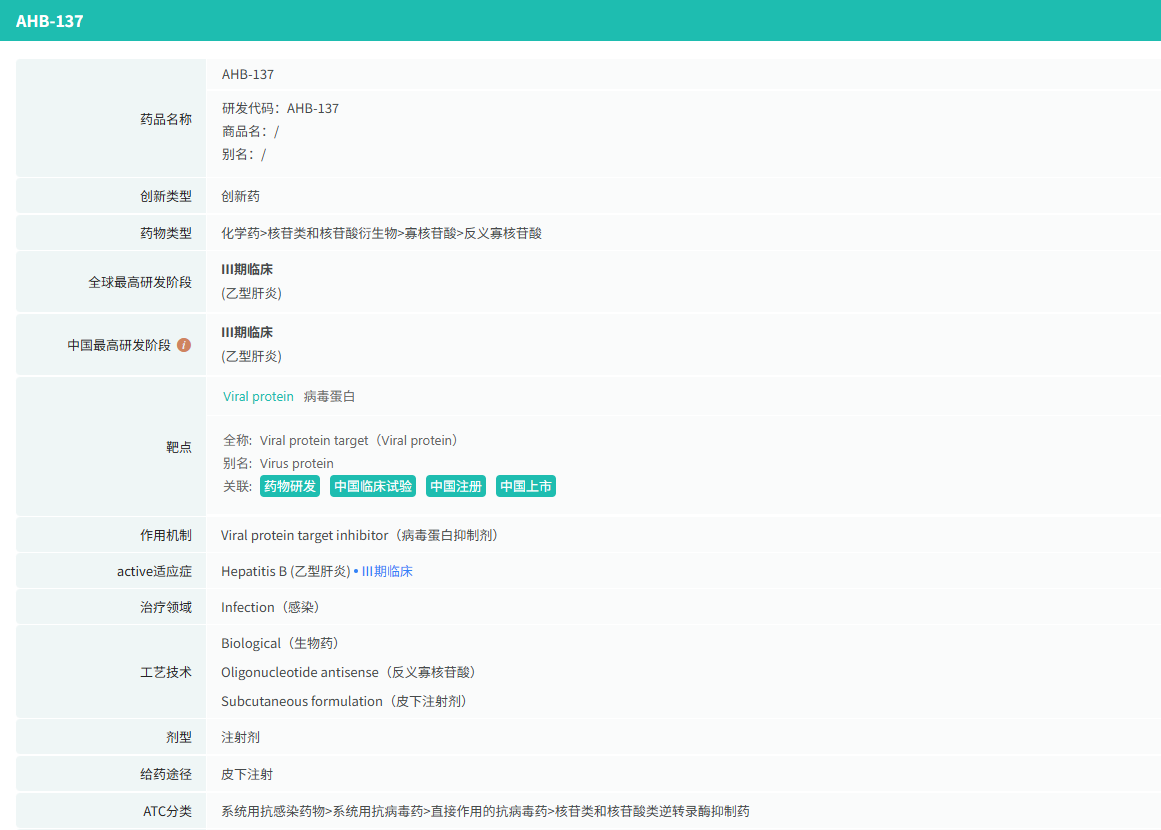Screen dimensions: 1161x830
Task: Click the 皮下注射 value in 给药途径 row
Action: (x=247, y=775)
